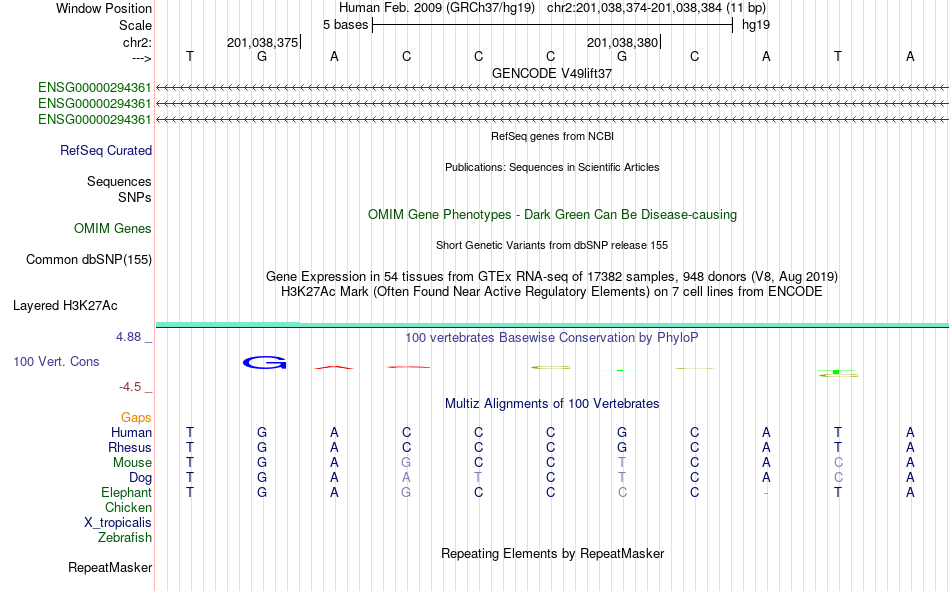Select the Rhesus alignment row label
Image resolution: width=950 pixels, height=591 pixels.
130,447
